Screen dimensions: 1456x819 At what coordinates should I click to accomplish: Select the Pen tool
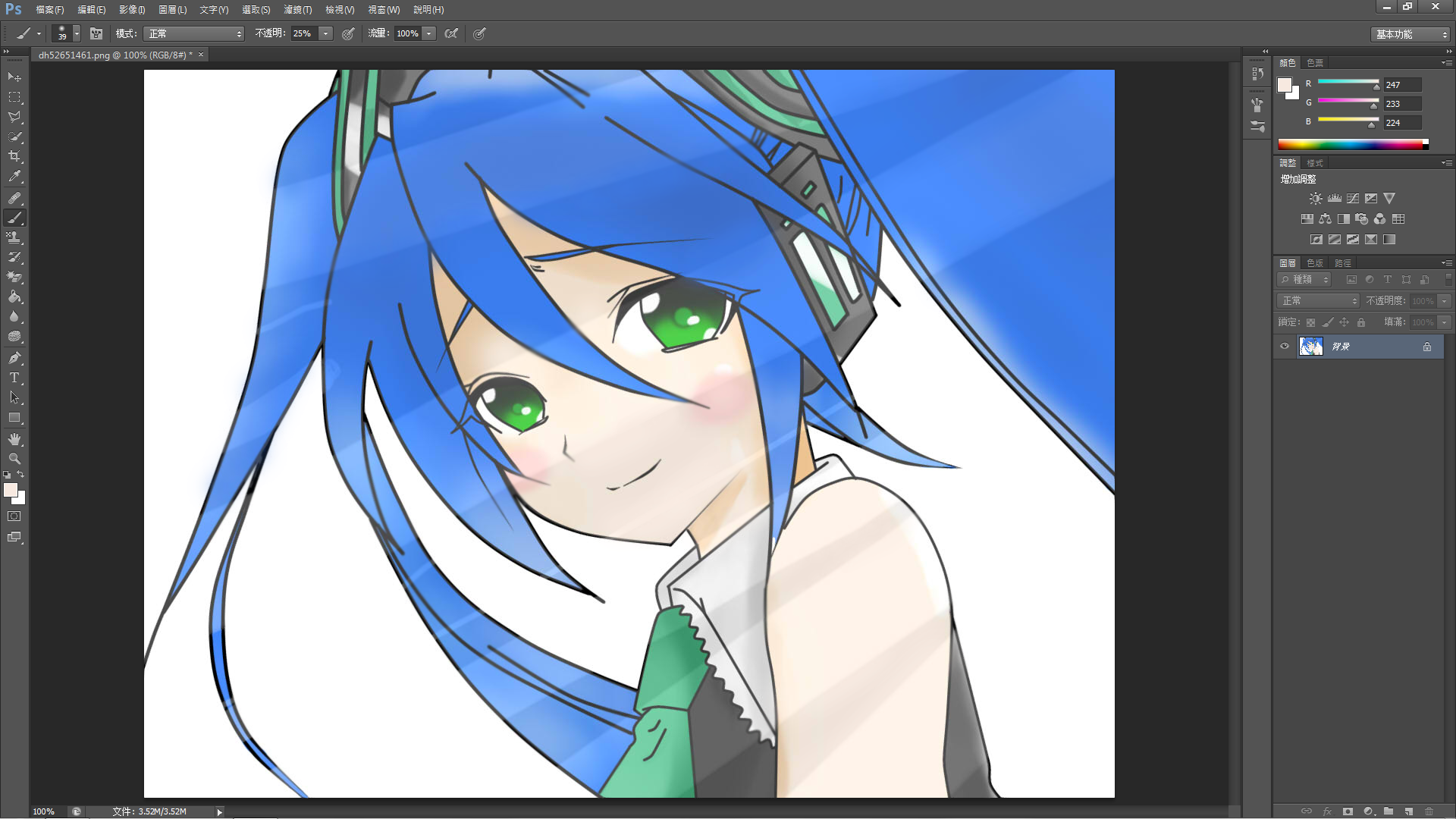[14, 357]
